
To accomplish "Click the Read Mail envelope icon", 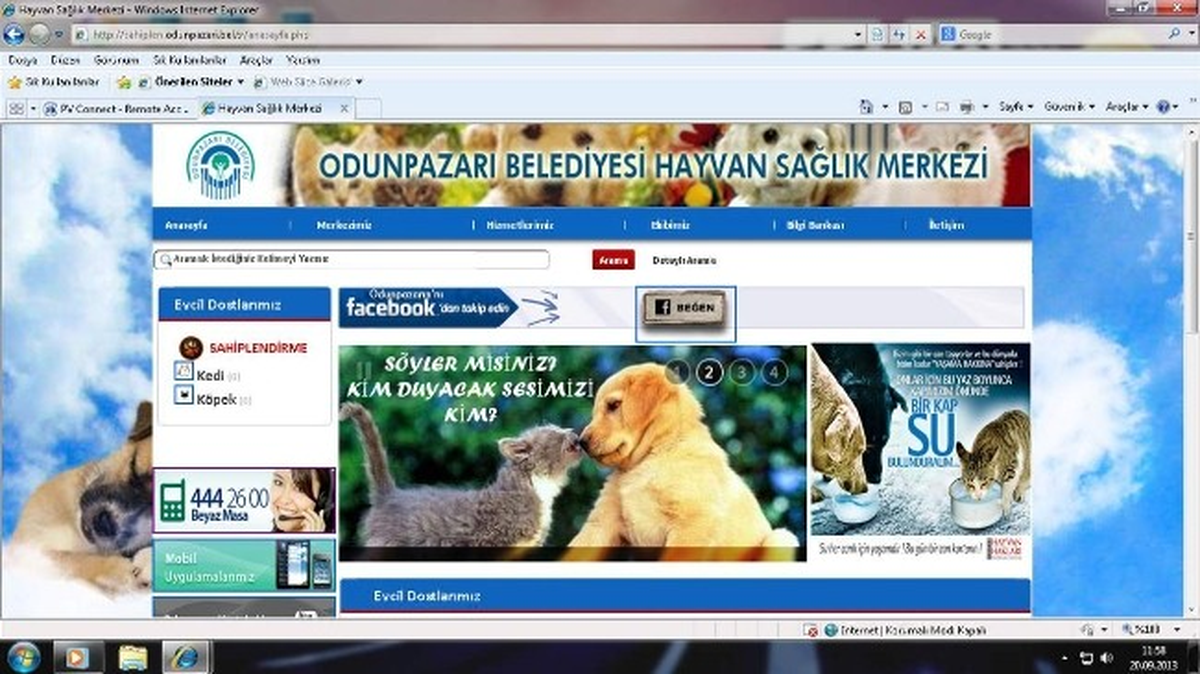I will [x=942, y=106].
